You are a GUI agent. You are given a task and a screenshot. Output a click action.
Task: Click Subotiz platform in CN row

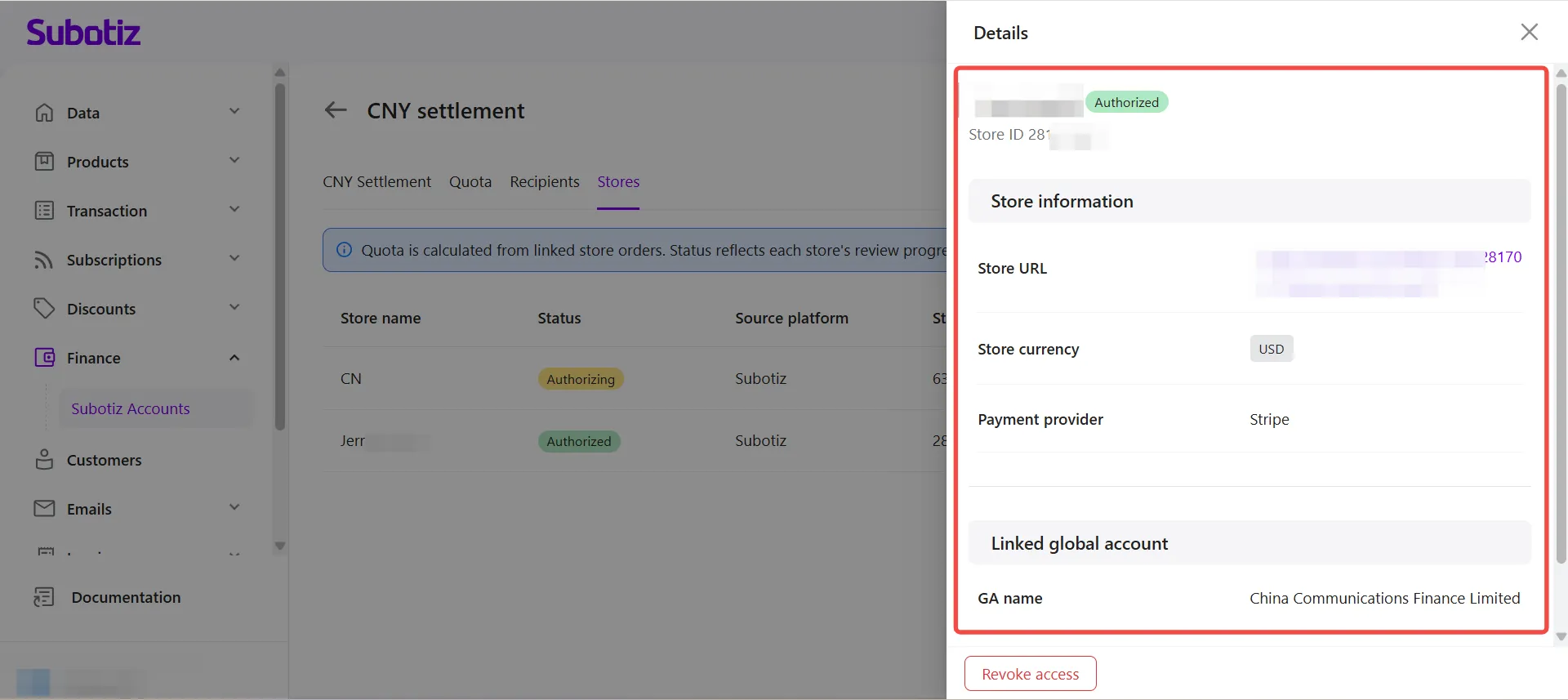click(x=760, y=378)
